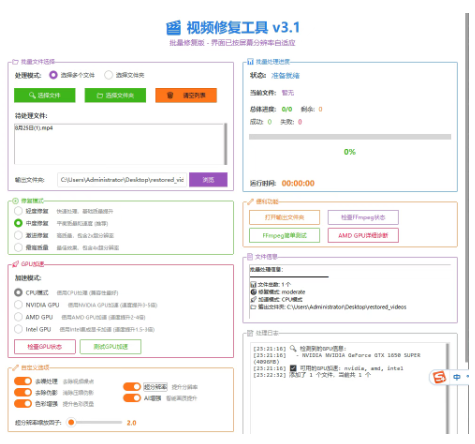Image resolution: width=475 pixels, height=444 pixels.
Task: Choose the 轻度修复 repair mode
Action: [18, 211]
